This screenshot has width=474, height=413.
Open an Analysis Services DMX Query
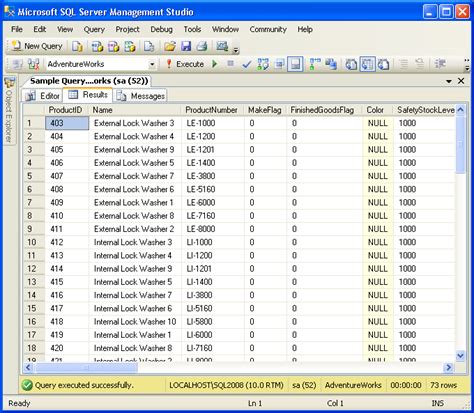pos(113,47)
